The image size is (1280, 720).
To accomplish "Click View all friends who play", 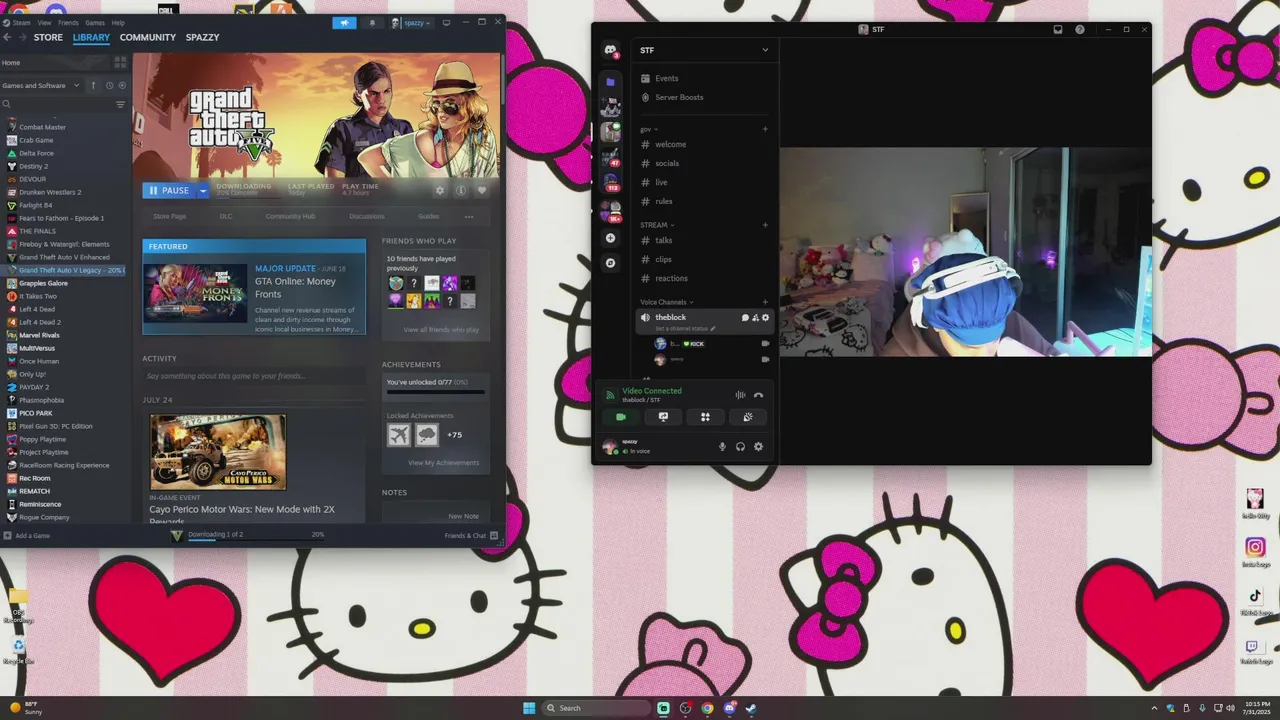I will coord(441,329).
